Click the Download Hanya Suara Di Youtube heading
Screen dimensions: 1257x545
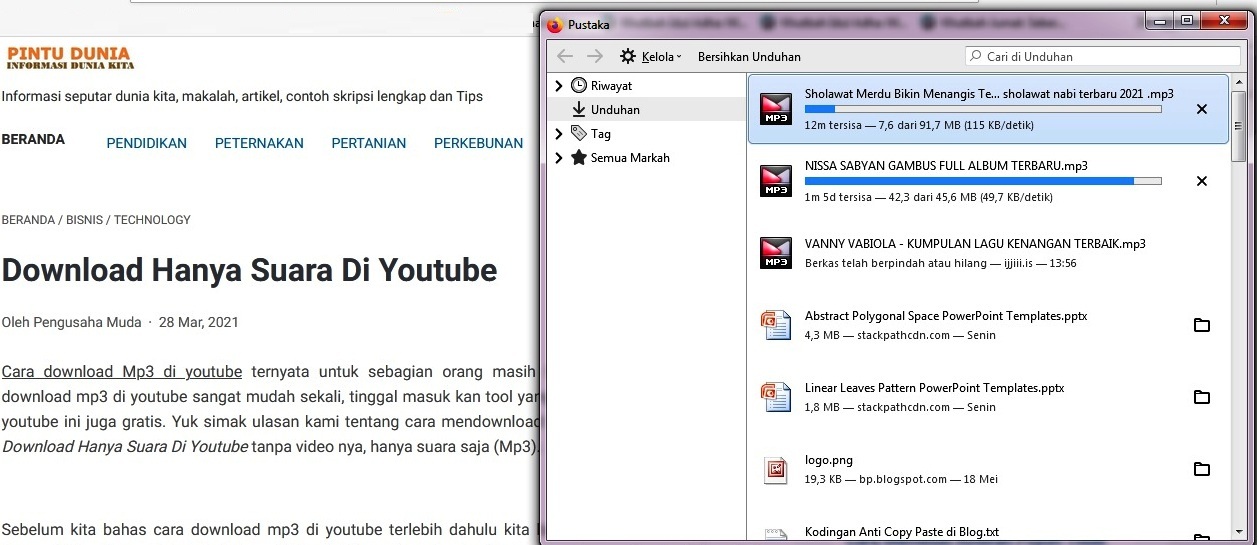[249, 270]
